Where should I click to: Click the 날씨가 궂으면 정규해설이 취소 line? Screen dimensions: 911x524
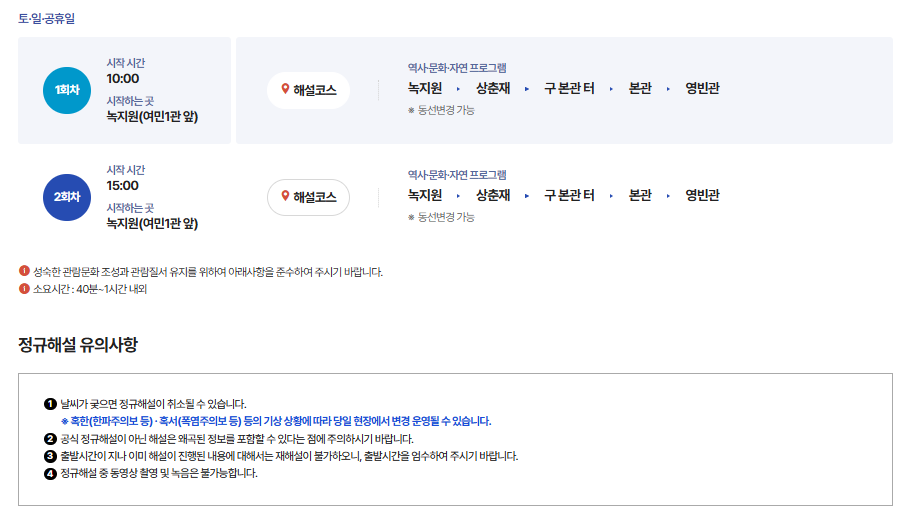coord(153,404)
